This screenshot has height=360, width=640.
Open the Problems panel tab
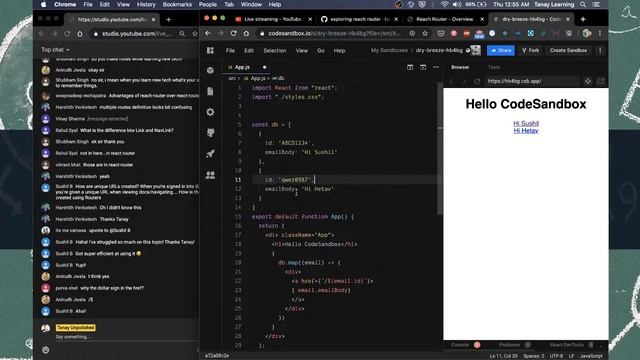(509, 345)
